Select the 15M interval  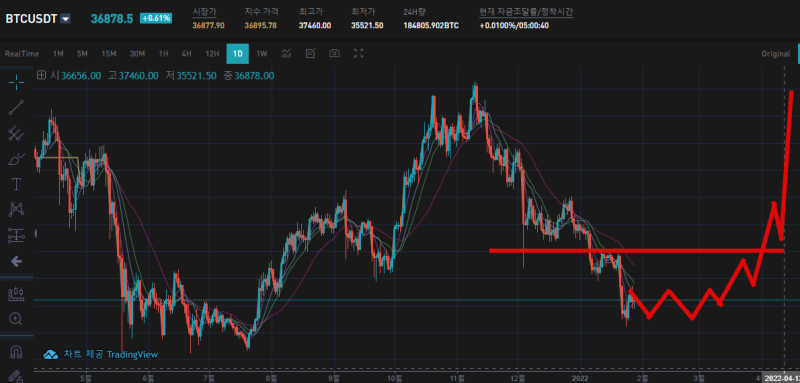109,54
